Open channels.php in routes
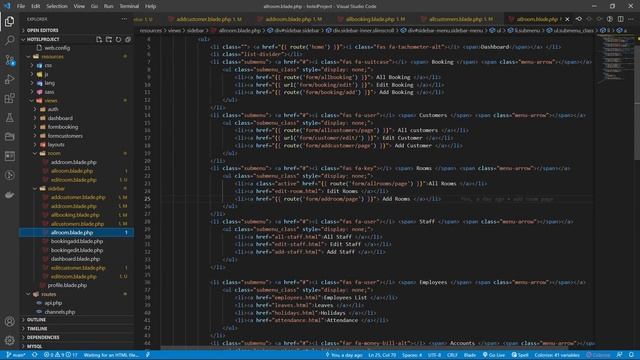Screen dimensions: 640x360 coord(77,312)
